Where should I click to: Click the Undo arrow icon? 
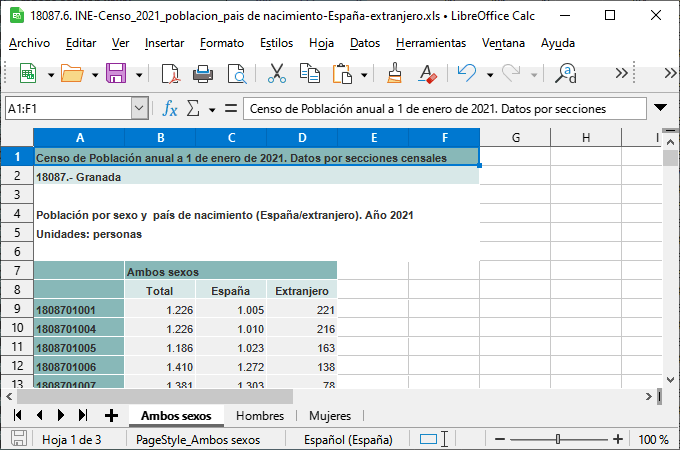pos(466,73)
